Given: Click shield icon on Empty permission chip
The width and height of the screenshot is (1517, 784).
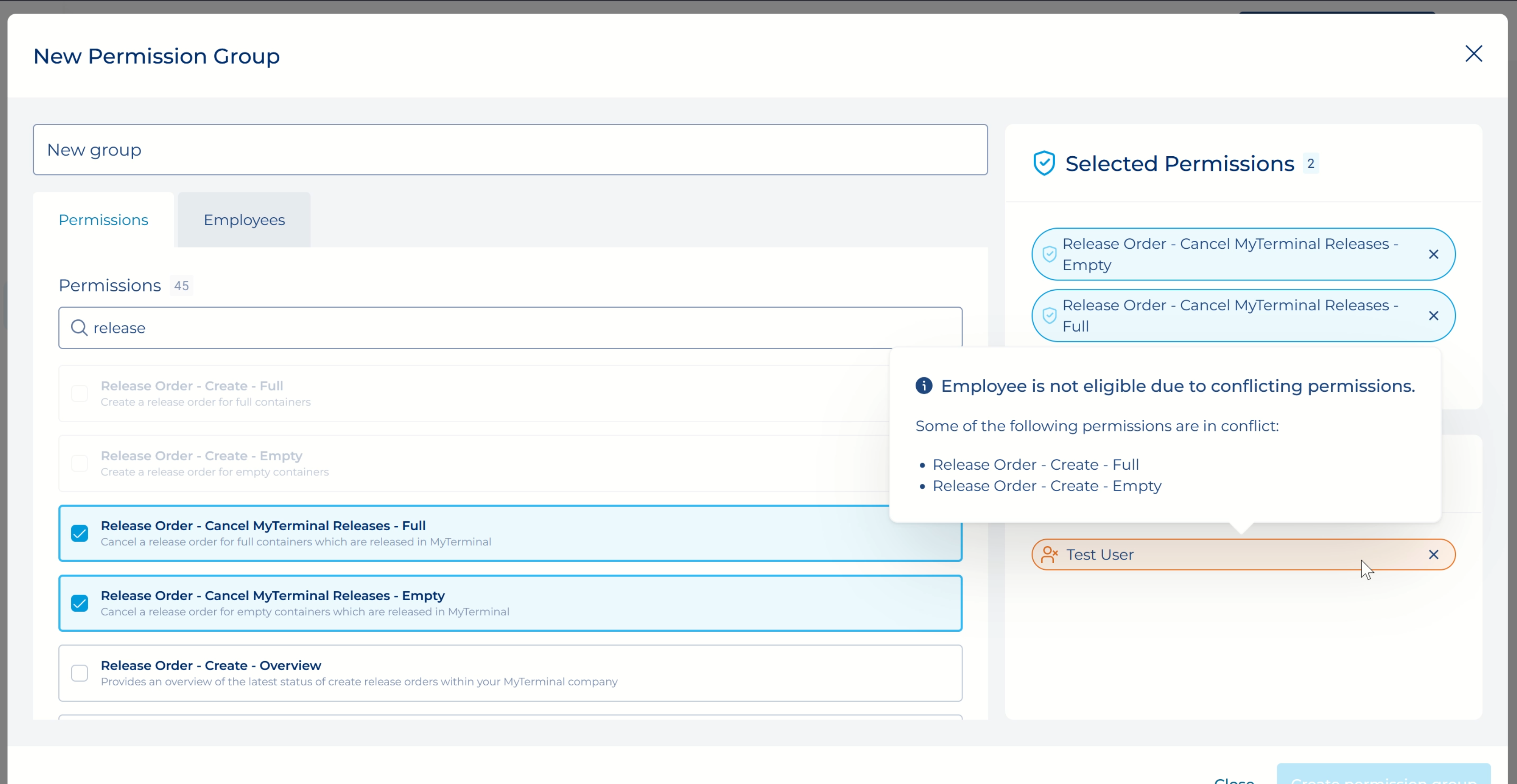Looking at the screenshot, I should click(1049, 254).
